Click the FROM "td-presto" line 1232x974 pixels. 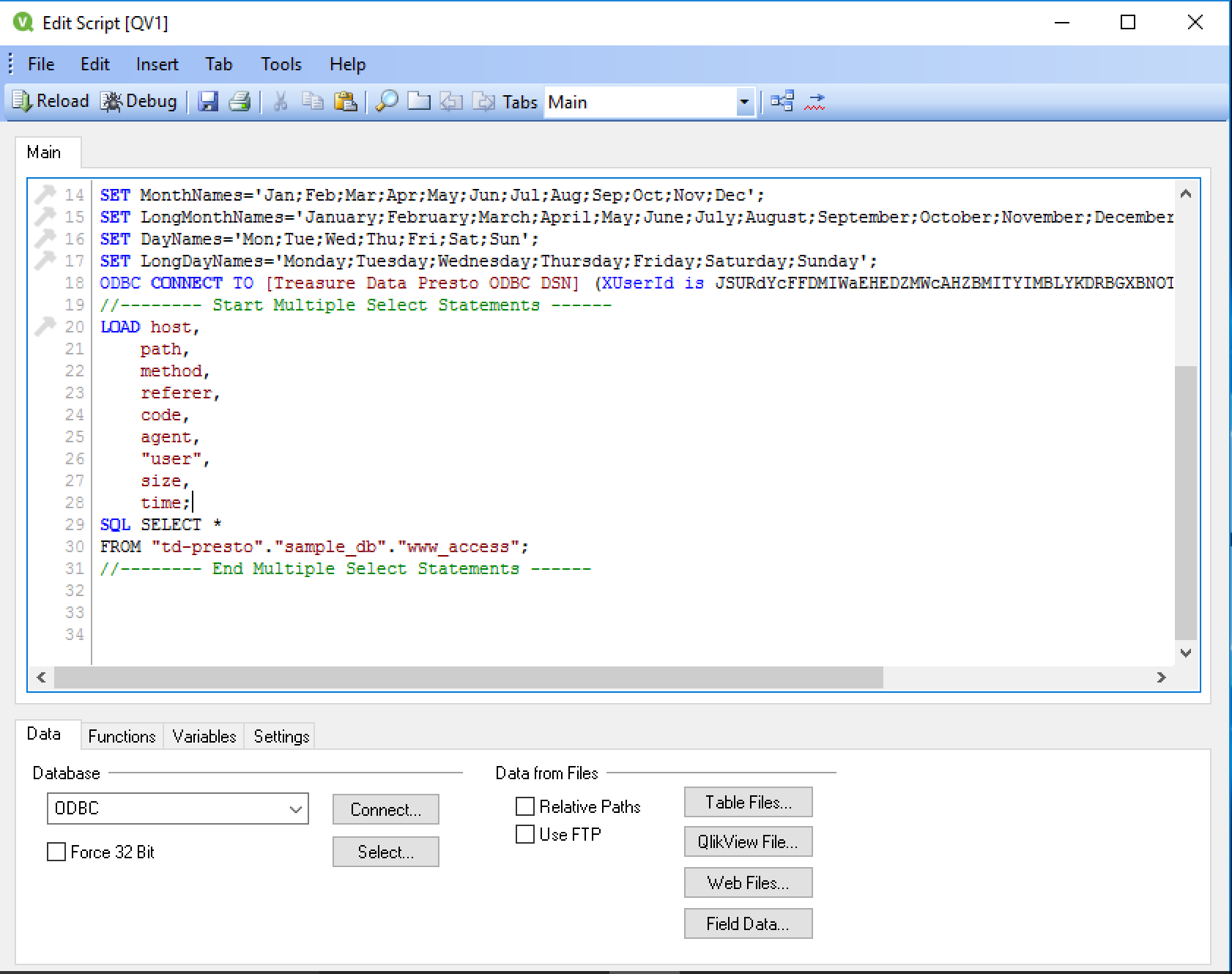[314, 546]
